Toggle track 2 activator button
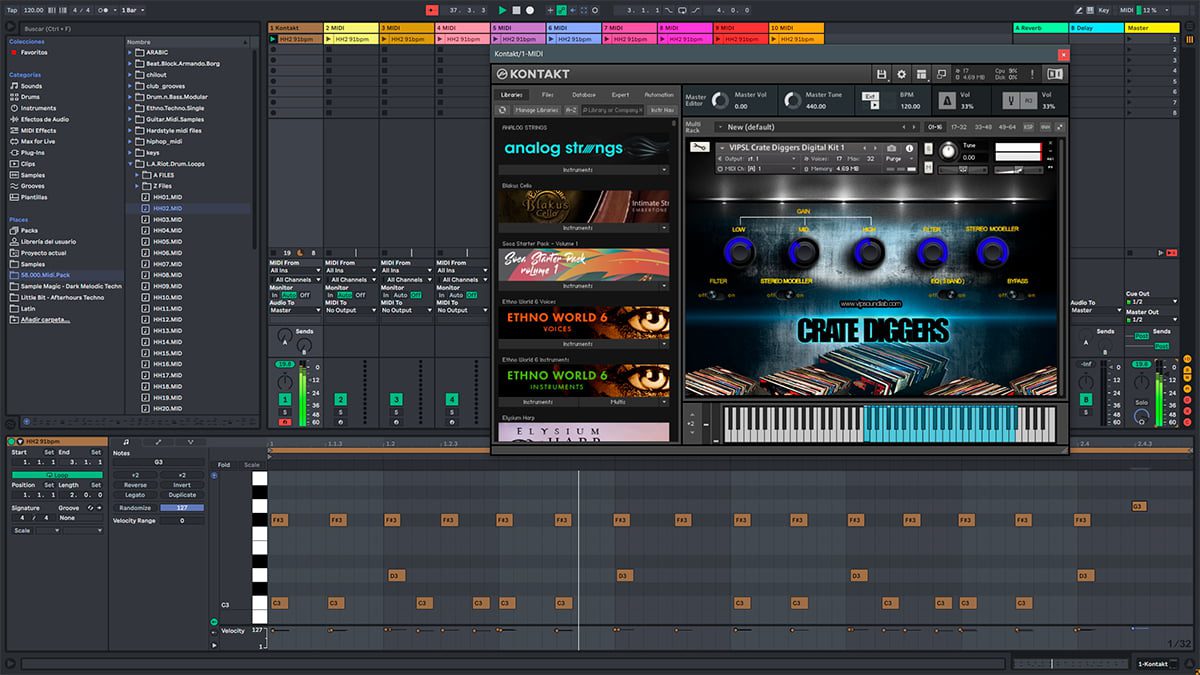The image size is (1200, 675). 341,400
